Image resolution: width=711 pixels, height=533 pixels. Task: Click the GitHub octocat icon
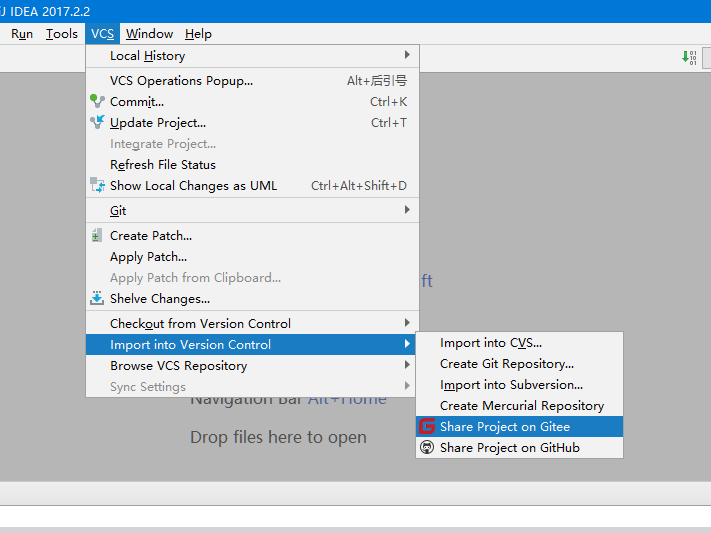coord(427,447)
